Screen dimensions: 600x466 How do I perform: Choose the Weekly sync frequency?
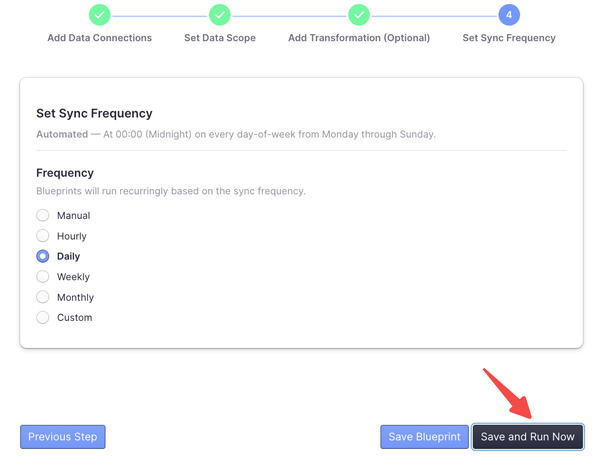pyautogui.click(x=42, y=276)
